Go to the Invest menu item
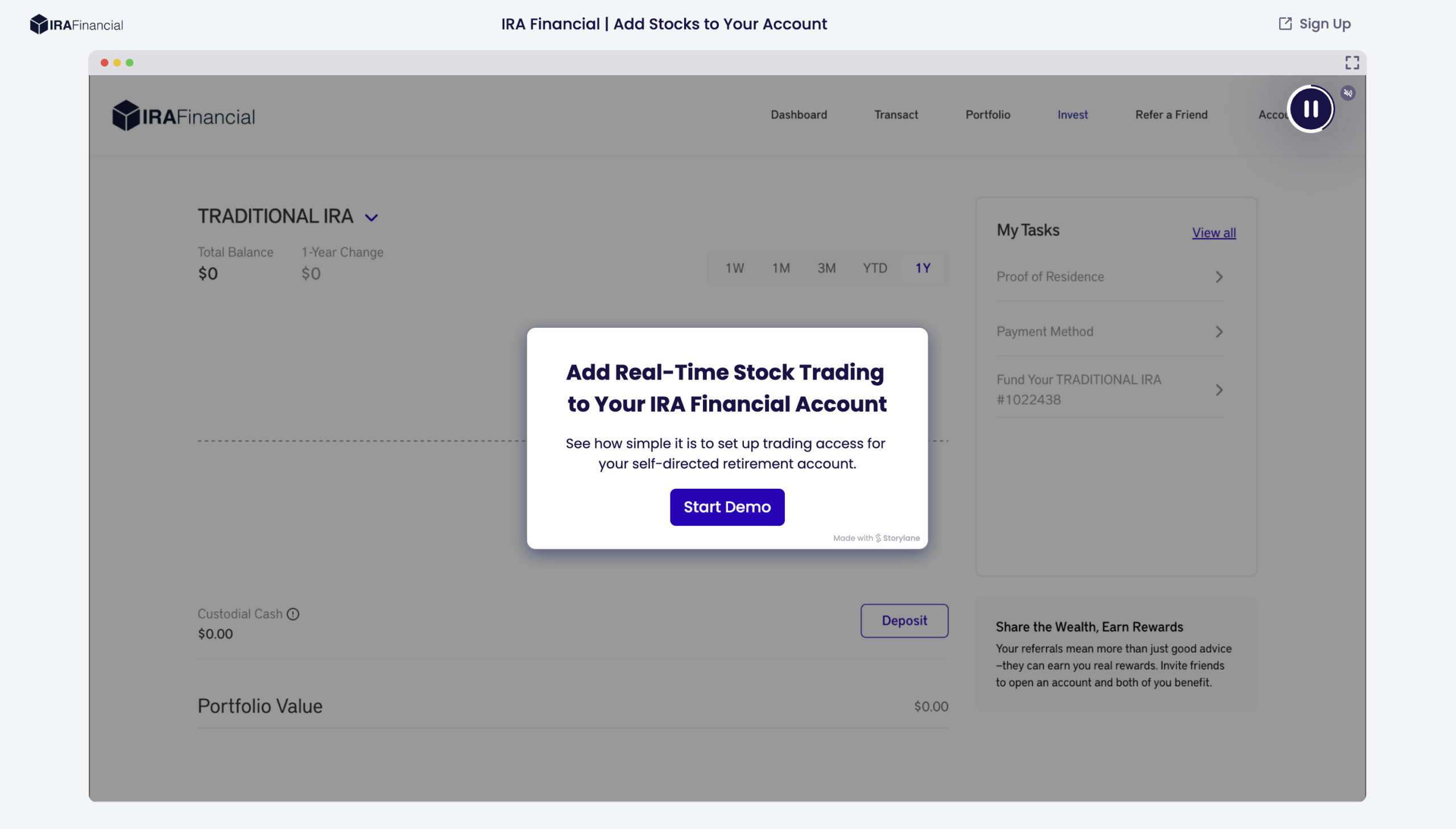The image size is (1456, 829). pyautogui.click(x=1073, y=114)
